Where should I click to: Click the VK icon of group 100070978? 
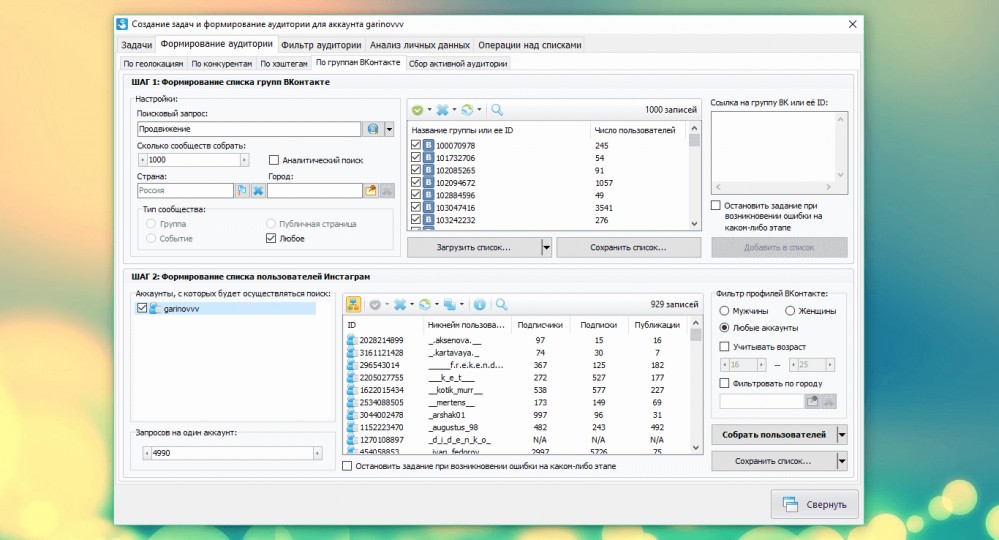pos(429,146)
